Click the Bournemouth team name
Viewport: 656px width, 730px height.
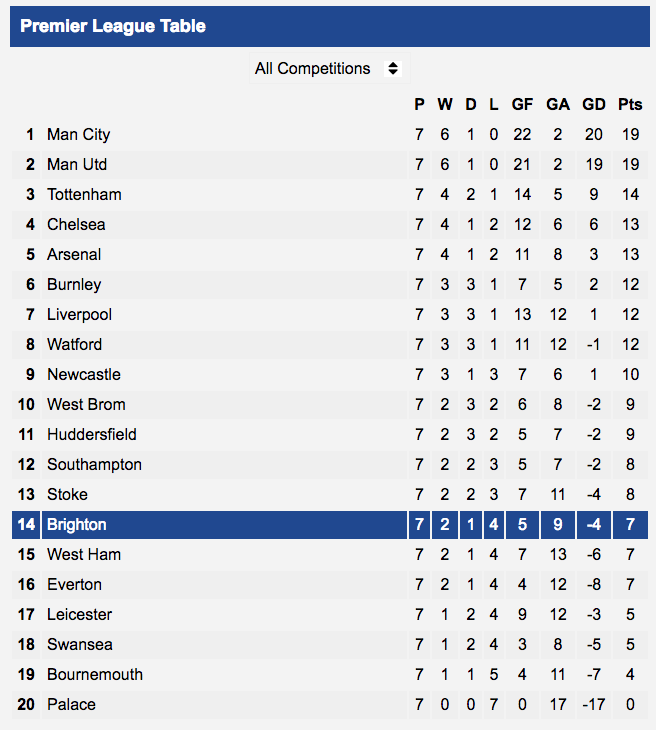coord(95,675)
